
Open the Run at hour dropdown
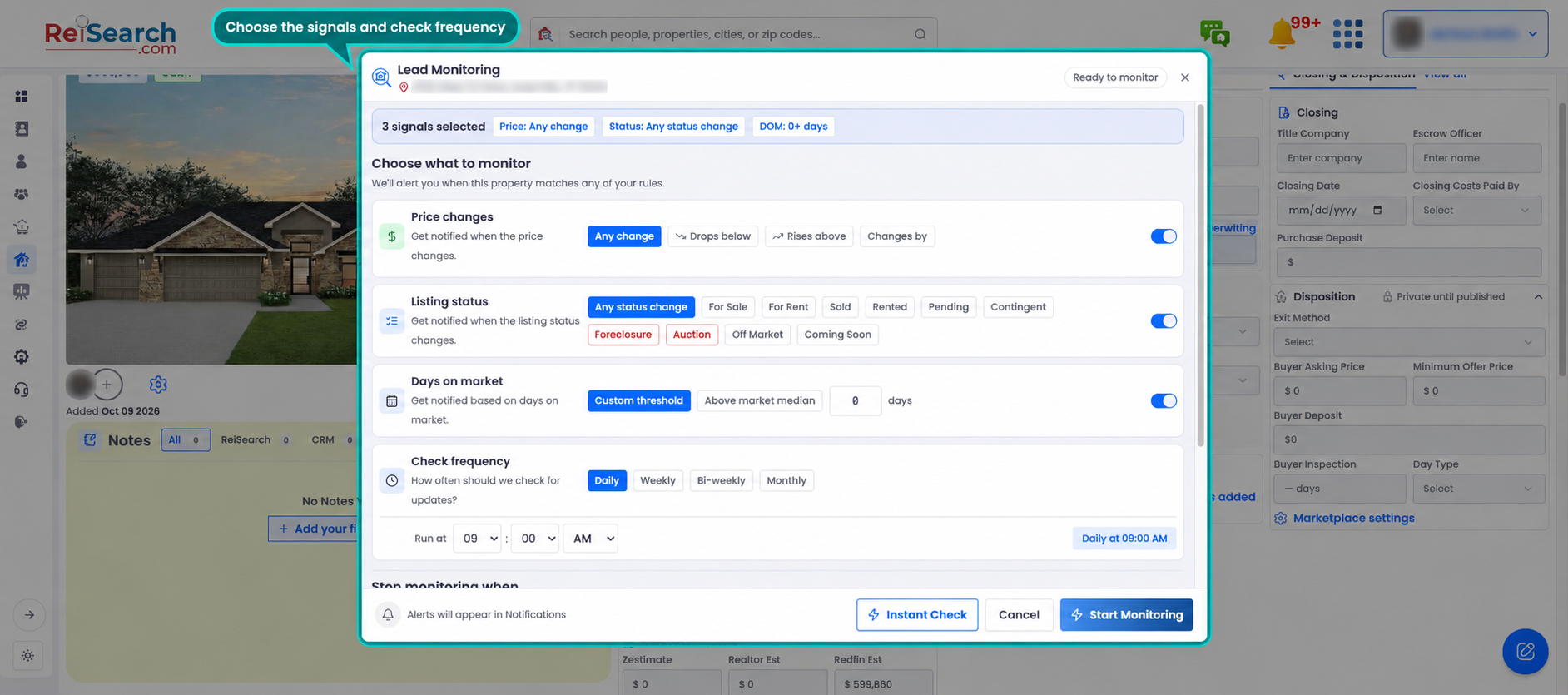pos(477,539)
